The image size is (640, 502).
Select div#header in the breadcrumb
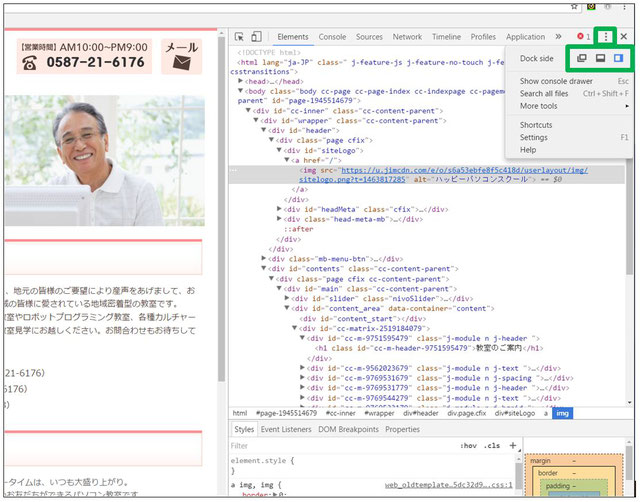pos(420,413)
